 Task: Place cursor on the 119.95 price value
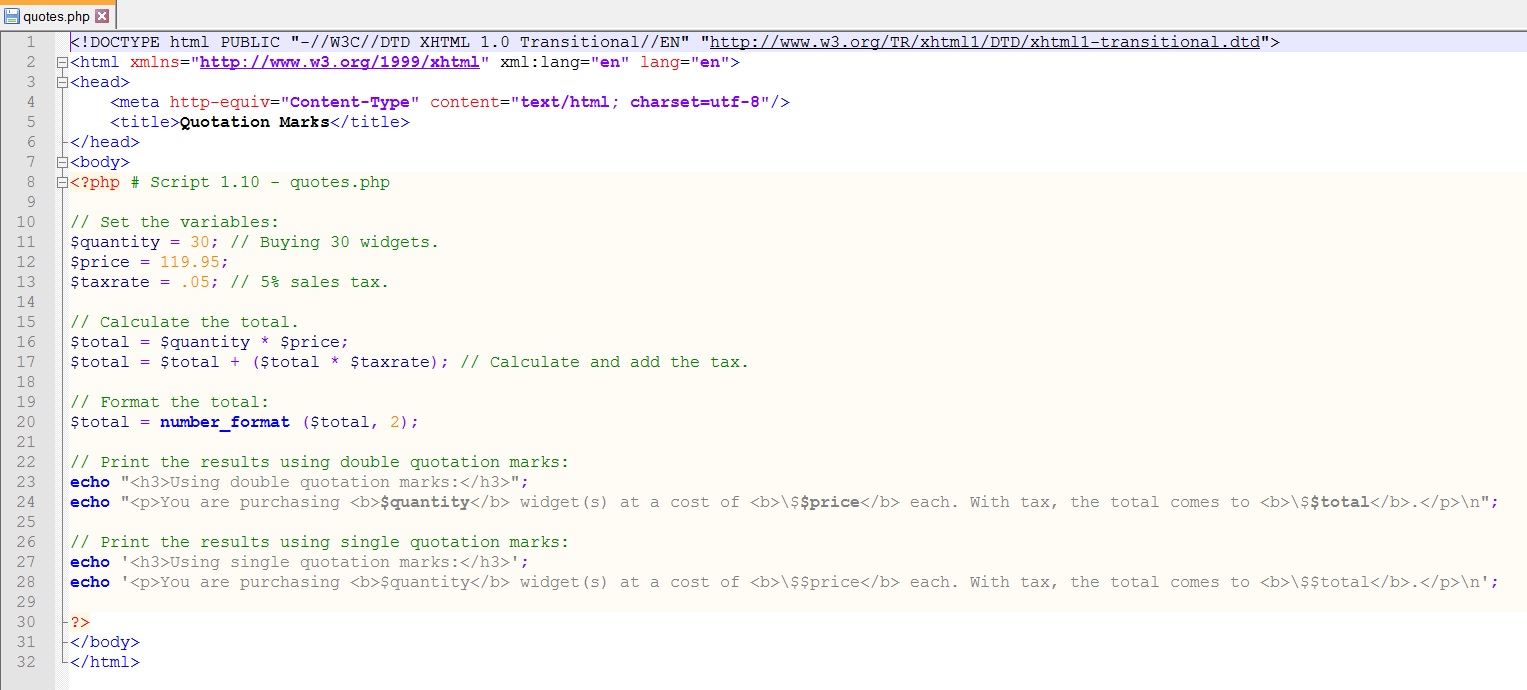tap(190, 262)
